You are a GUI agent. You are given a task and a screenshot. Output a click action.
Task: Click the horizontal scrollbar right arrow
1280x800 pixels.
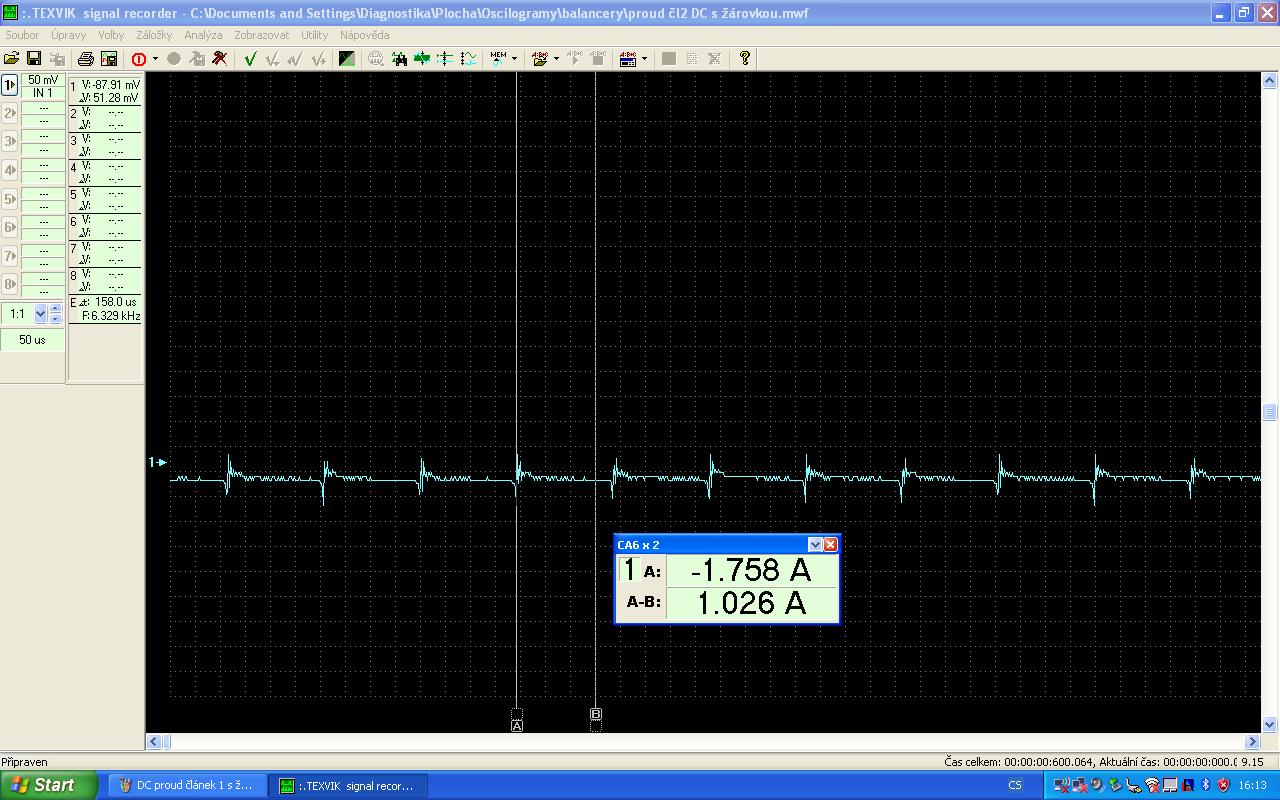1253,742
